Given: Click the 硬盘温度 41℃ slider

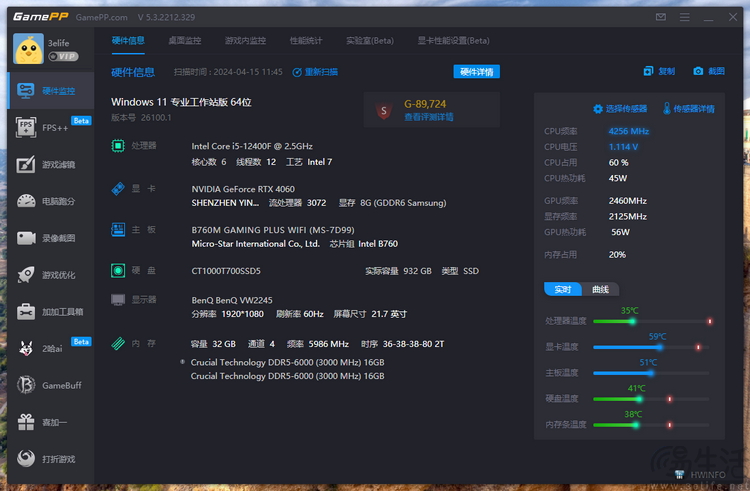Looking at the screenshot, I should [x=651, y=399].
